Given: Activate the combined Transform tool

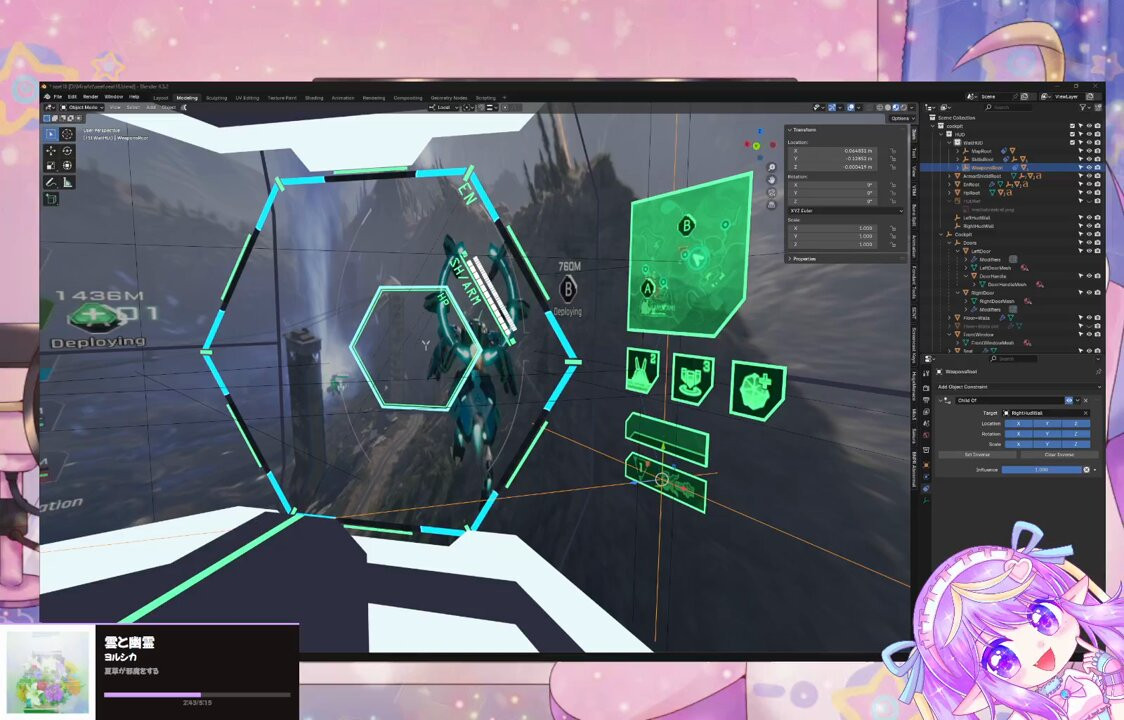Looking at the screenshot, I should click(67, 165).
